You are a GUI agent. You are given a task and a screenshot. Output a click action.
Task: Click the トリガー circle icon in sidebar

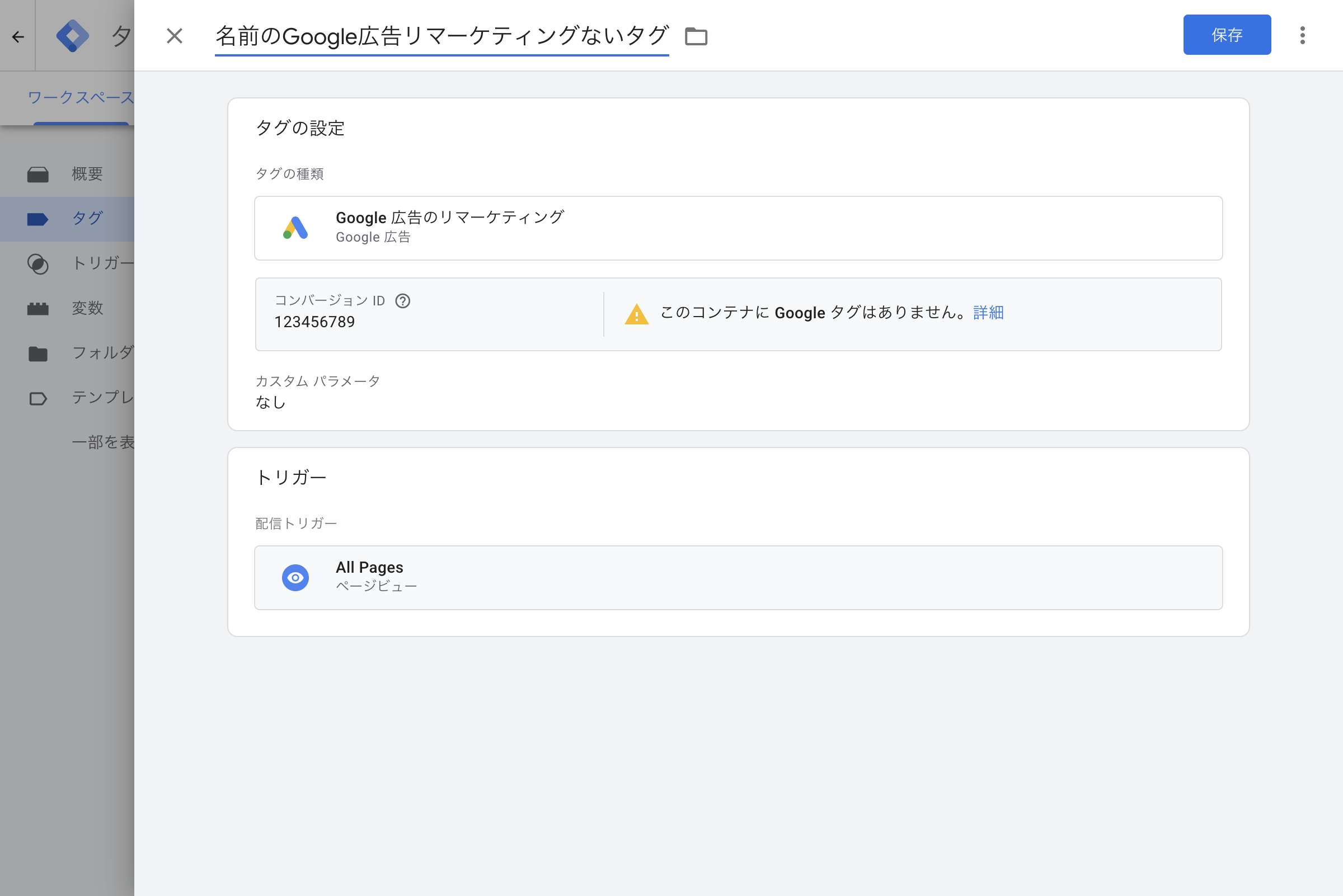click(x=37, y=264)
